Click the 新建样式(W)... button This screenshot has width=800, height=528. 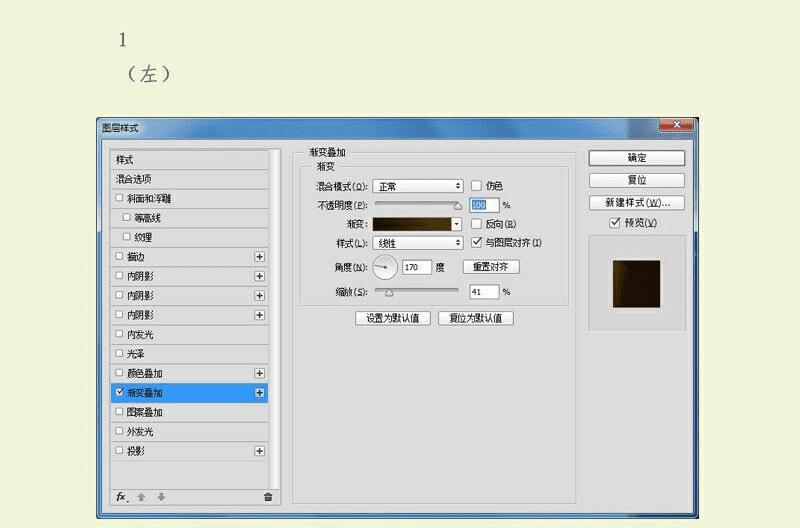coord(637,203)
